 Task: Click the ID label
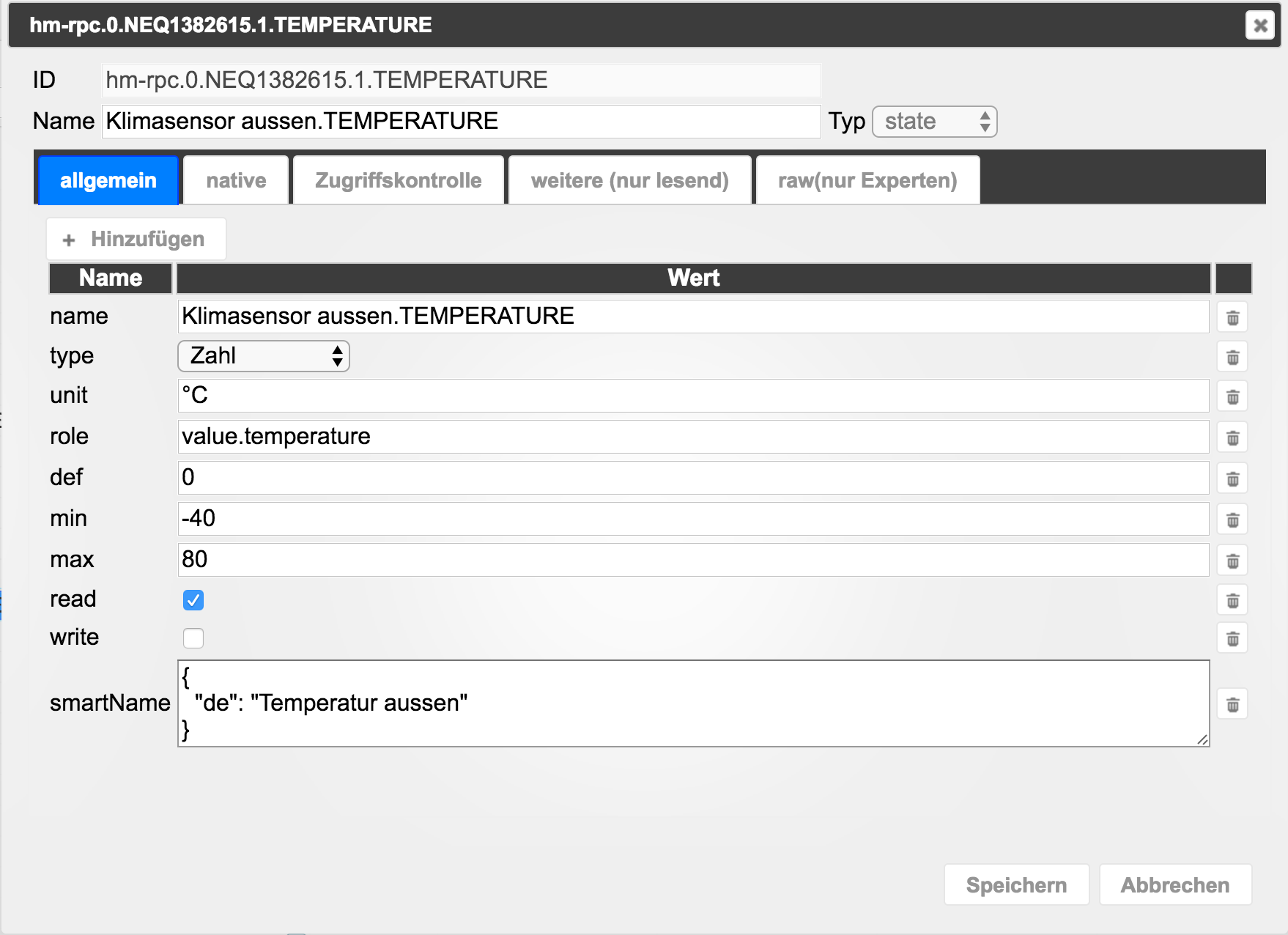(x=44, y=80)
